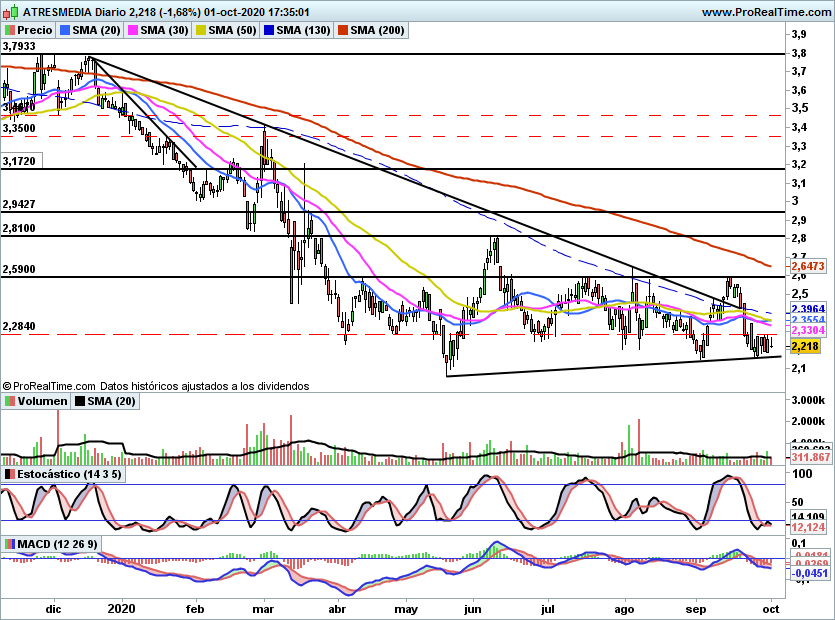Click the feb month label on time axis
Viewport: 835px width, 620px height.
click(x=194, y=609)
